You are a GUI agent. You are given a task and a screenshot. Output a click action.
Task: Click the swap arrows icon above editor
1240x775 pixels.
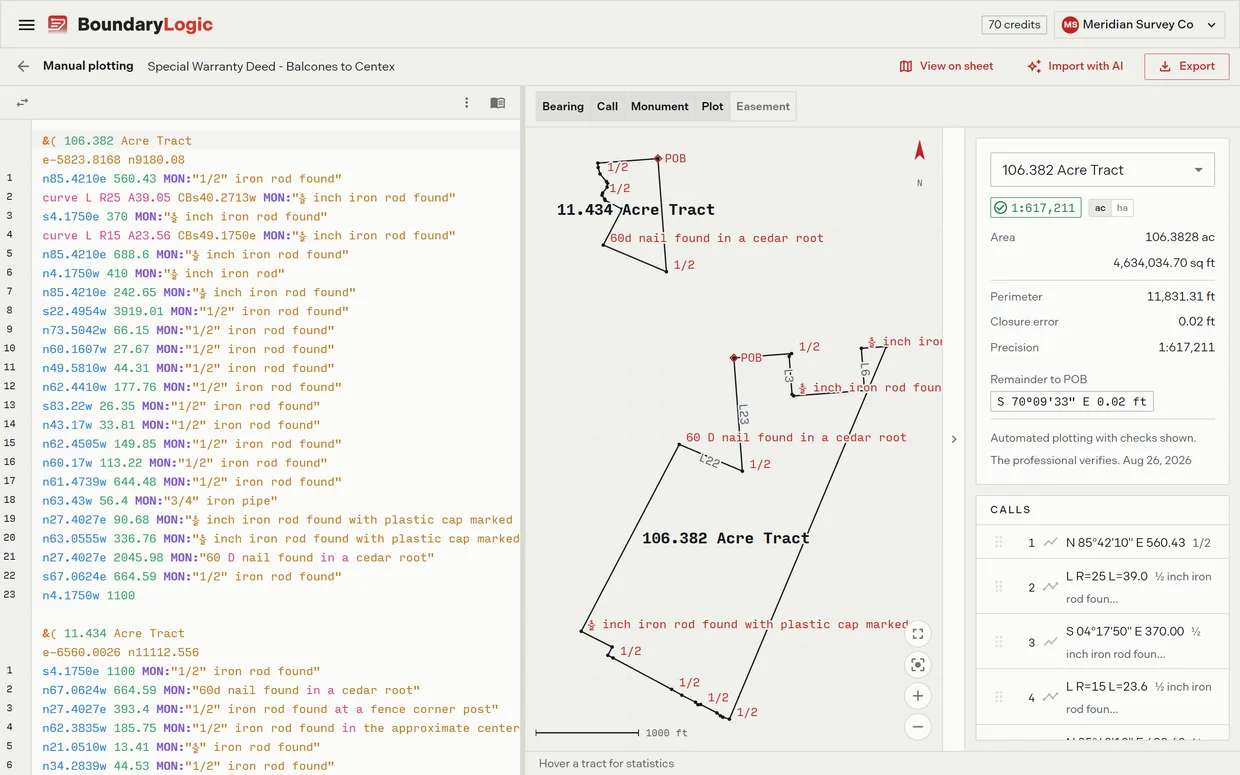[22, 103]
